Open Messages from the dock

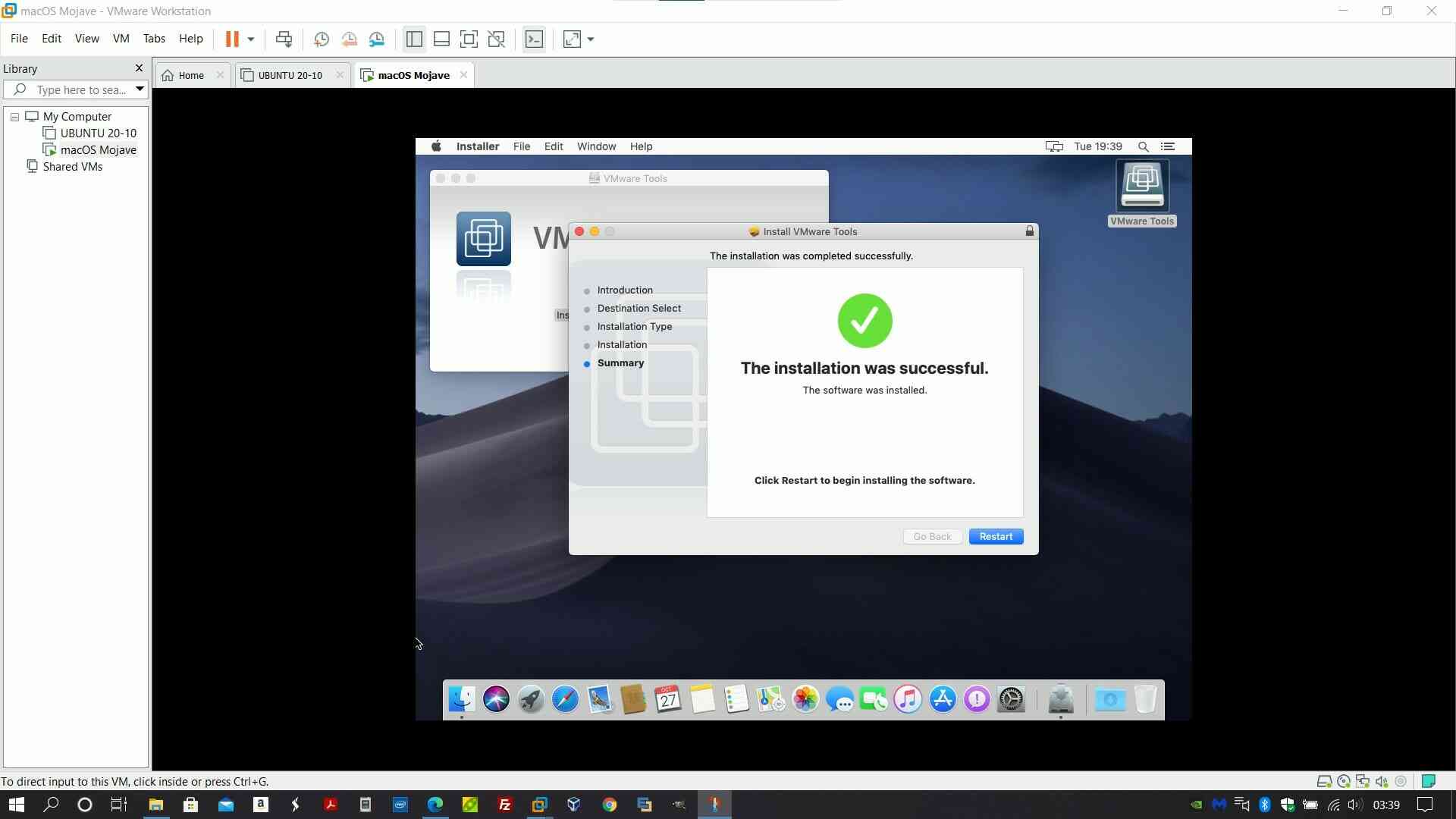coord(839,698)
